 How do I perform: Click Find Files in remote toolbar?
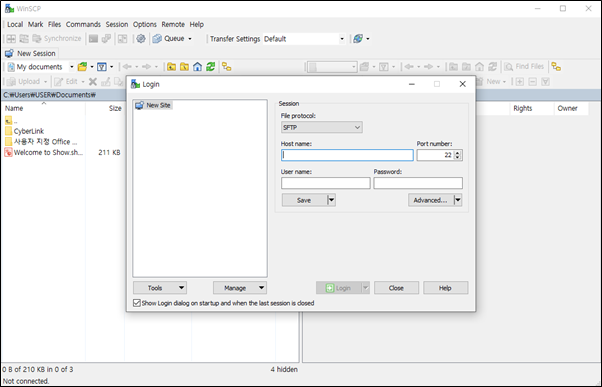[x=524, y=66]
